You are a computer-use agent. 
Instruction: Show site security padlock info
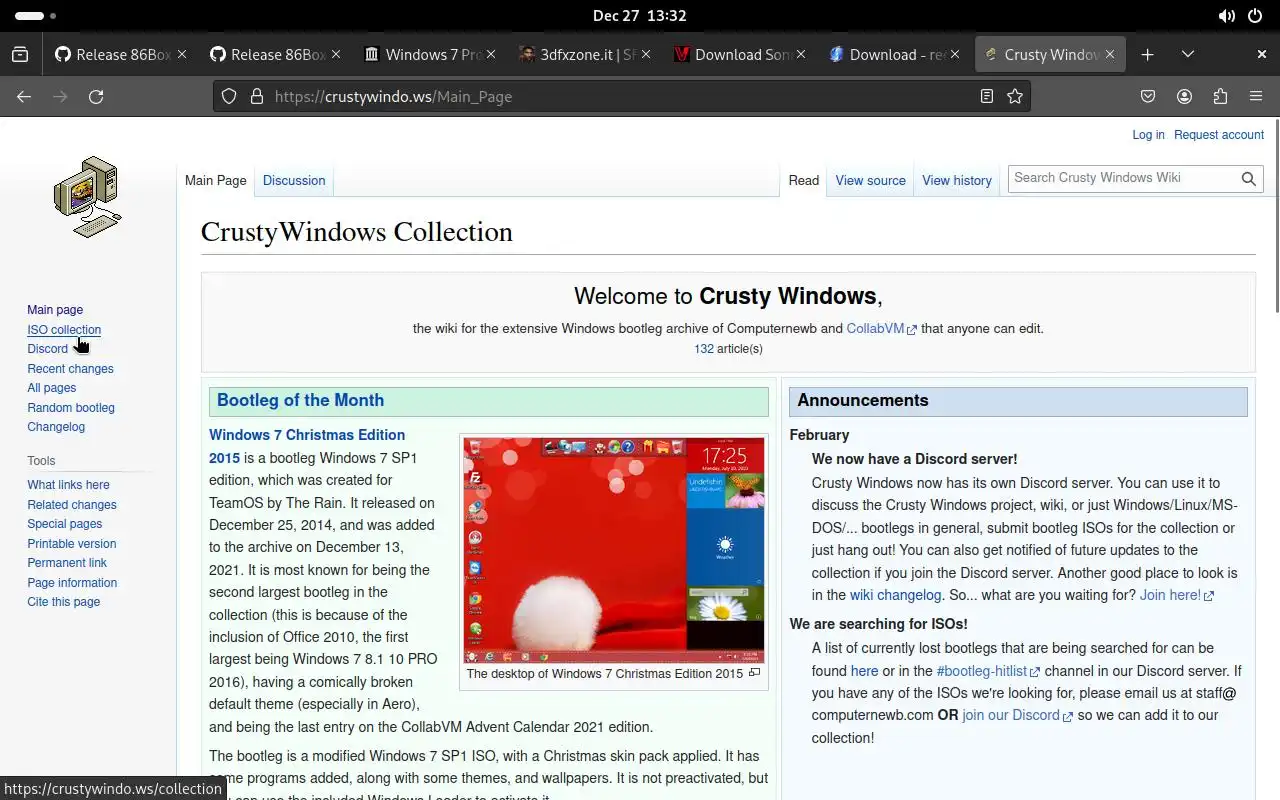click(x=257, y=96)
